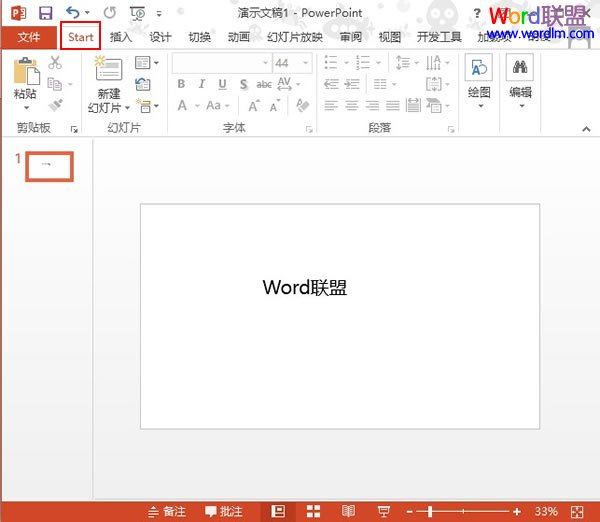Select Normal view in status bar
This screenshot has width=600, height=522.
coord(278,511)
